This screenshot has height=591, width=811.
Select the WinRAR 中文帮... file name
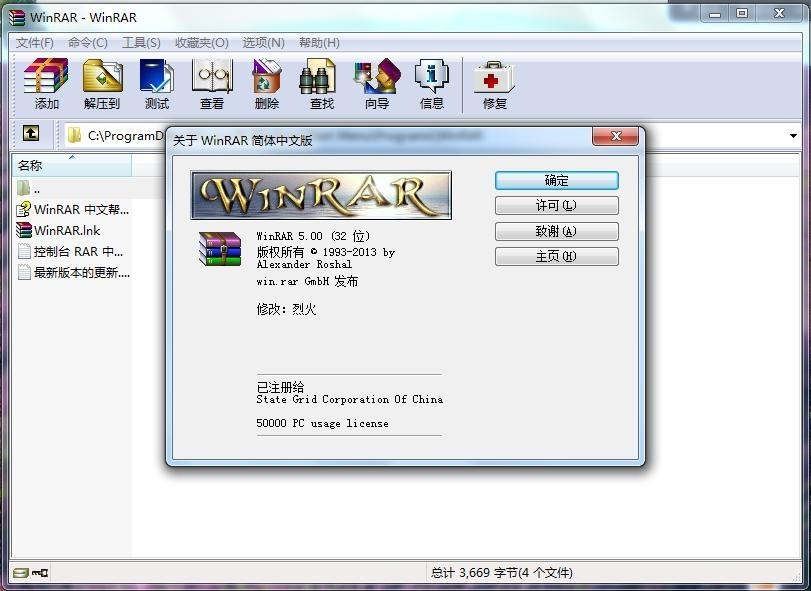click(81, 209)
